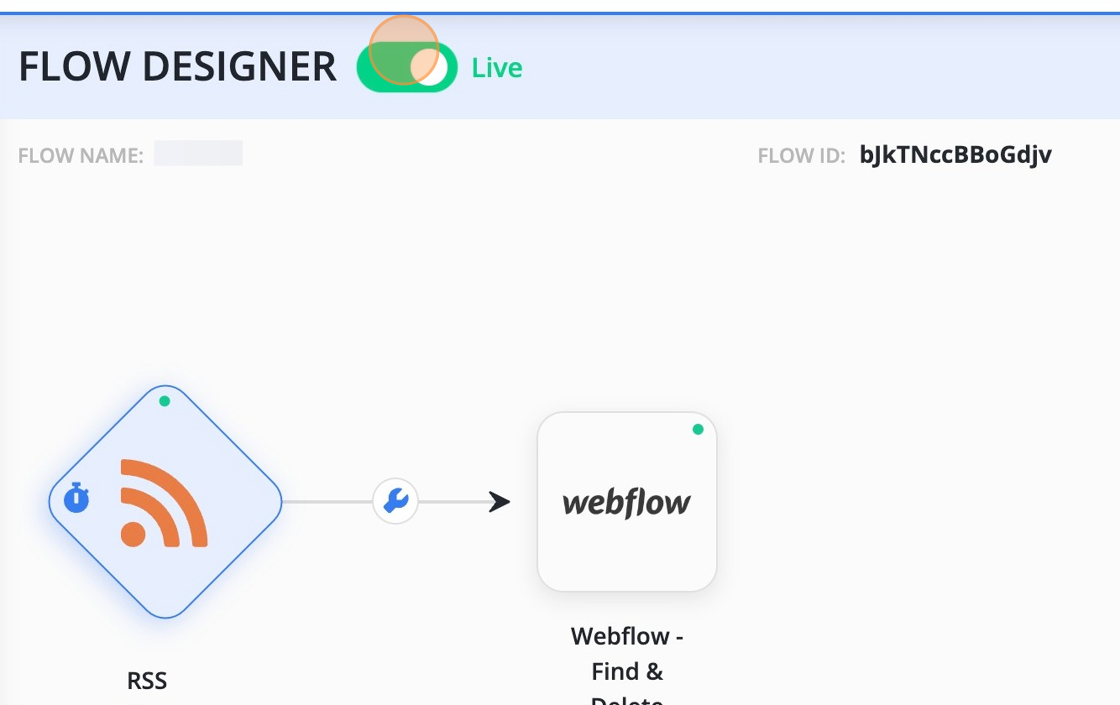Edit the flow name field
1120x705 pixels.
click(199, 153)
